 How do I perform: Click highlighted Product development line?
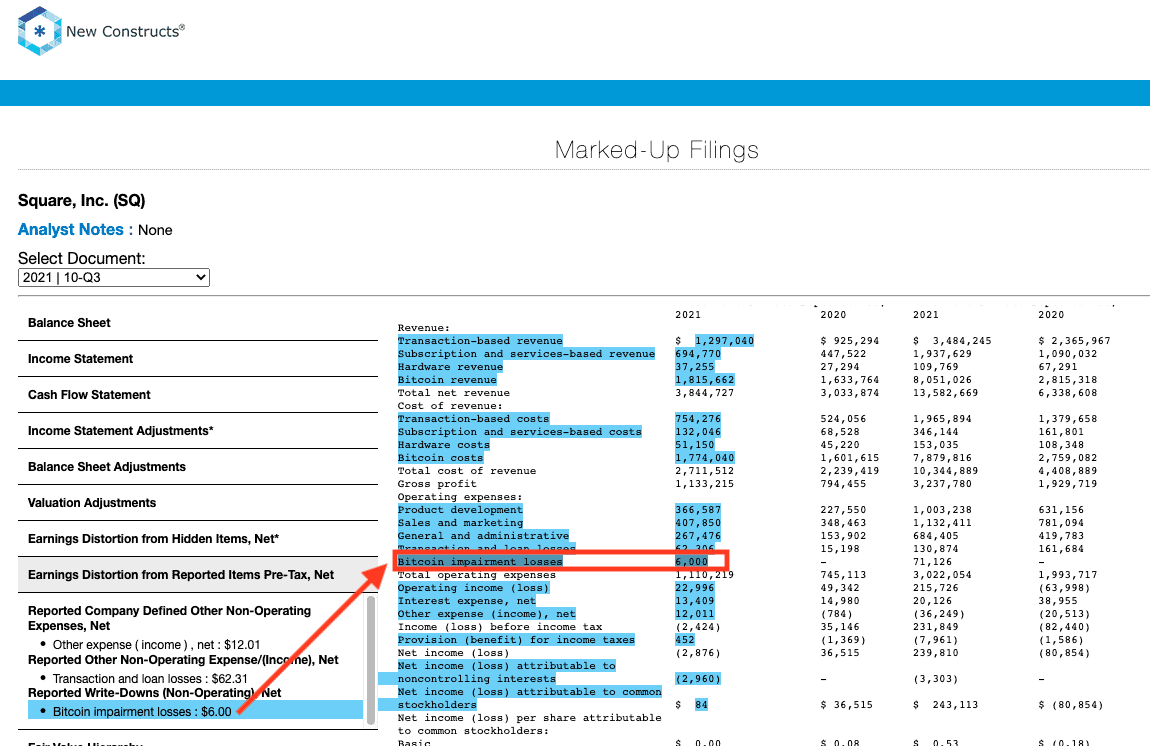[460, 510]
